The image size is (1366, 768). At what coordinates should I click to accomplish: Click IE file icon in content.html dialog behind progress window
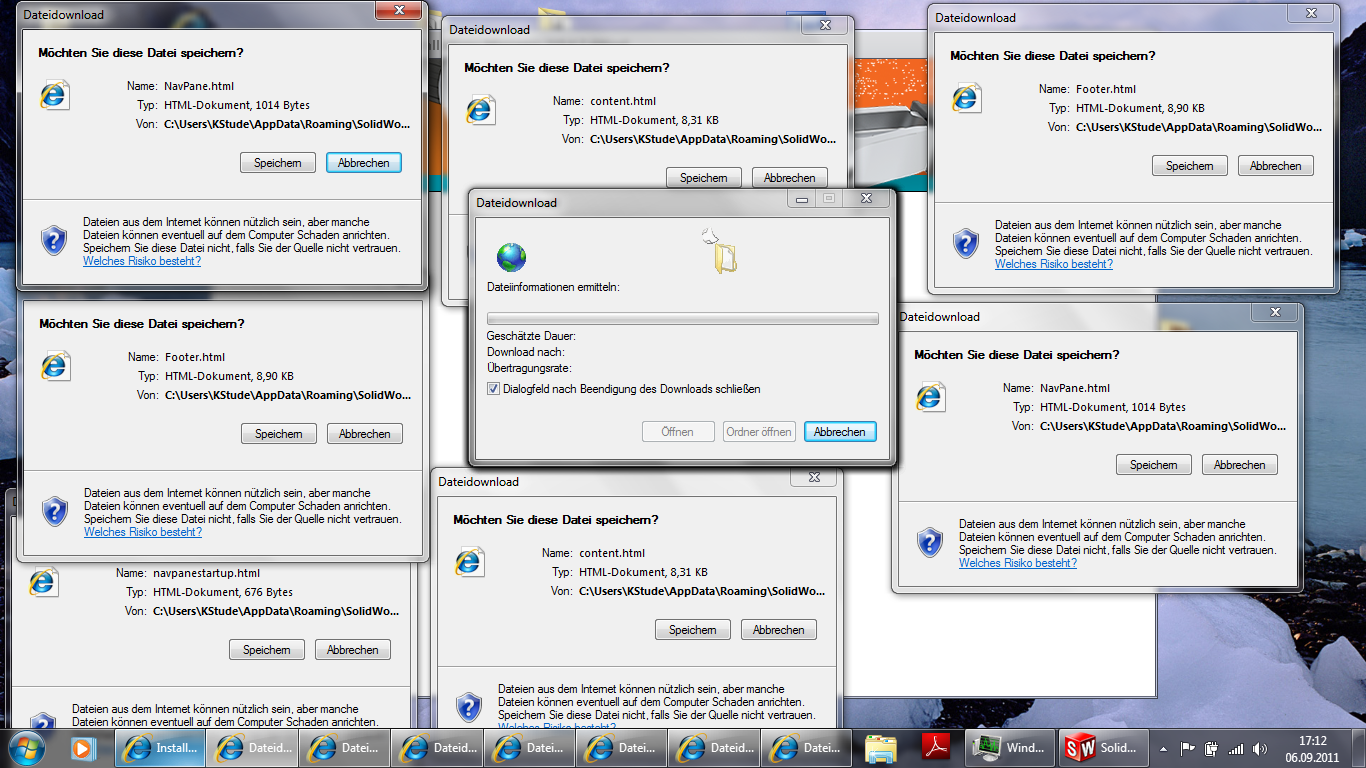pos(480,109)
